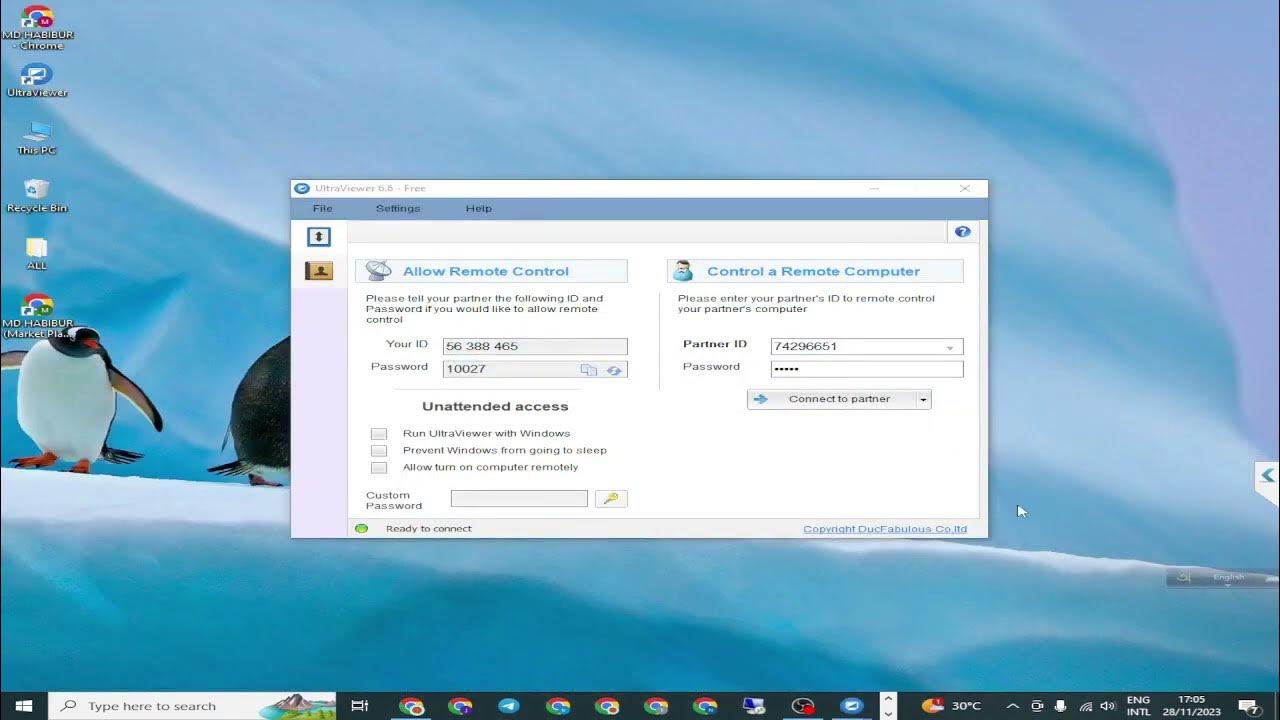The height and width of the screenshot is (720, 1280).
Task: Open the volume control in system tray
Action: point(1108,706)
